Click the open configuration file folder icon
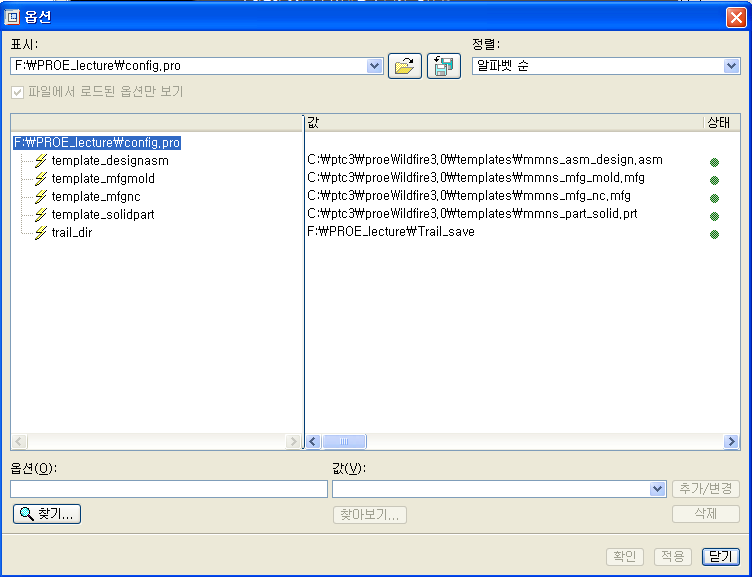The width and height of the screenshot is (752, 577). (x=404, y=66)
